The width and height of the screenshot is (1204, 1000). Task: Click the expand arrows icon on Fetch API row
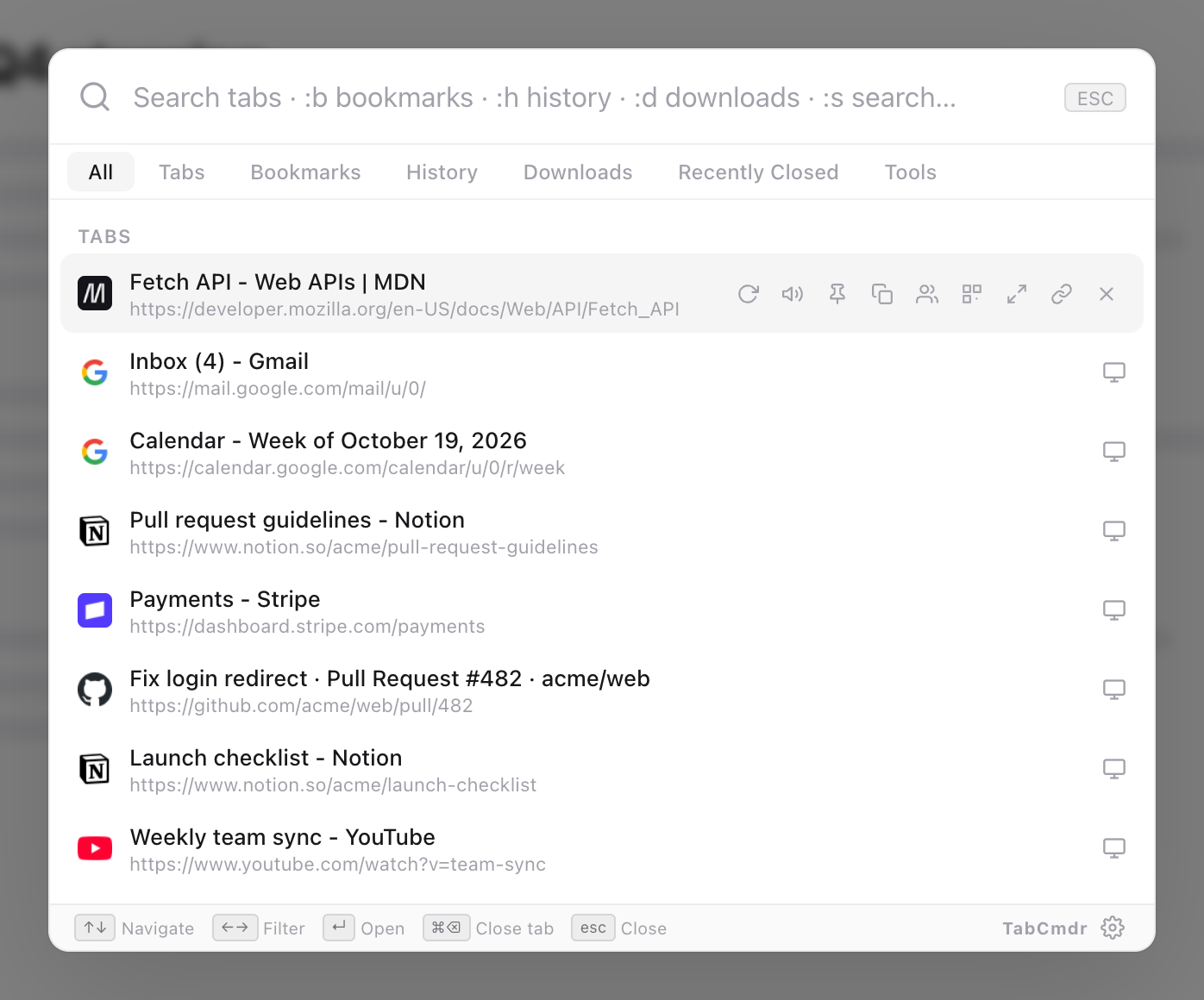tap(1017, 294)
